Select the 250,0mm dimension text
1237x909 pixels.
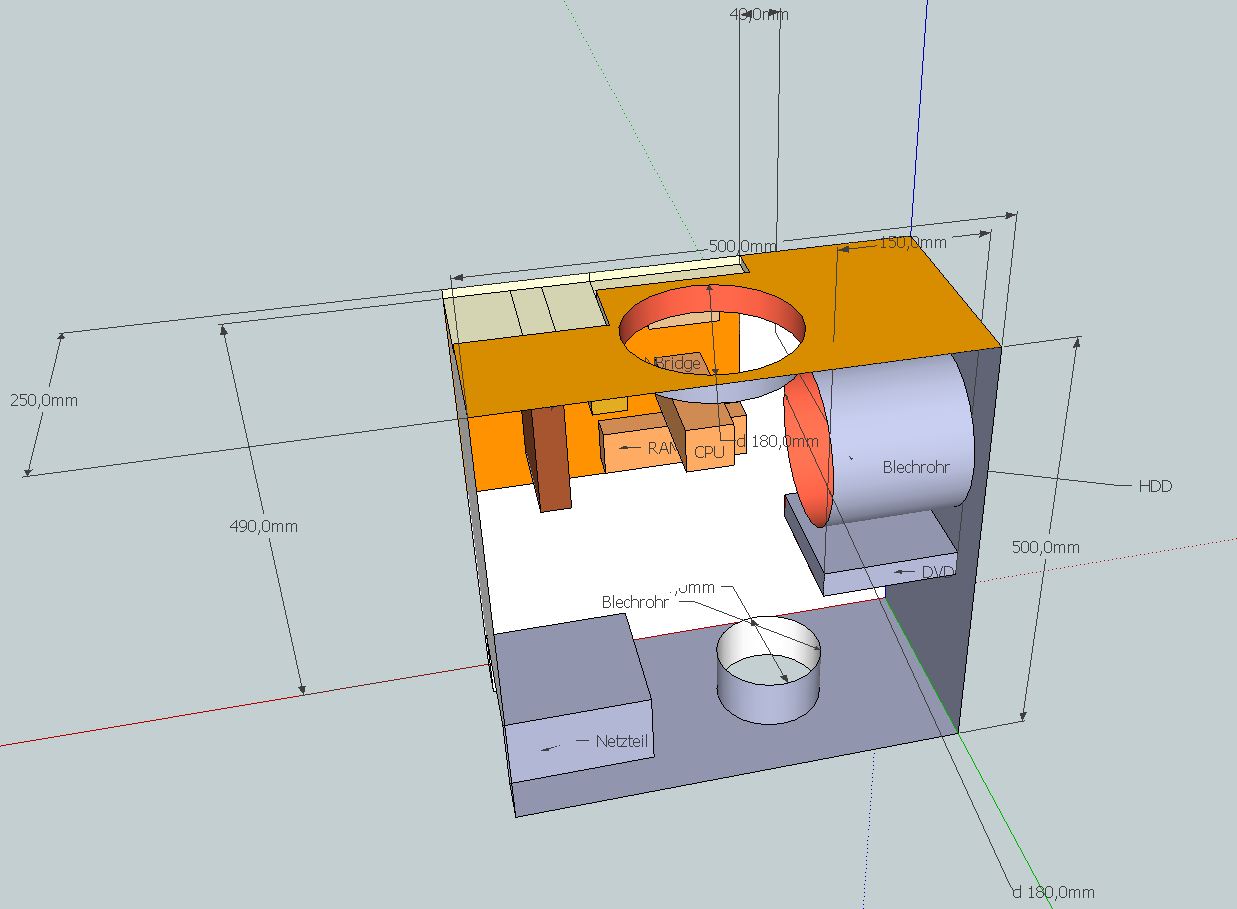click(44, 400)
